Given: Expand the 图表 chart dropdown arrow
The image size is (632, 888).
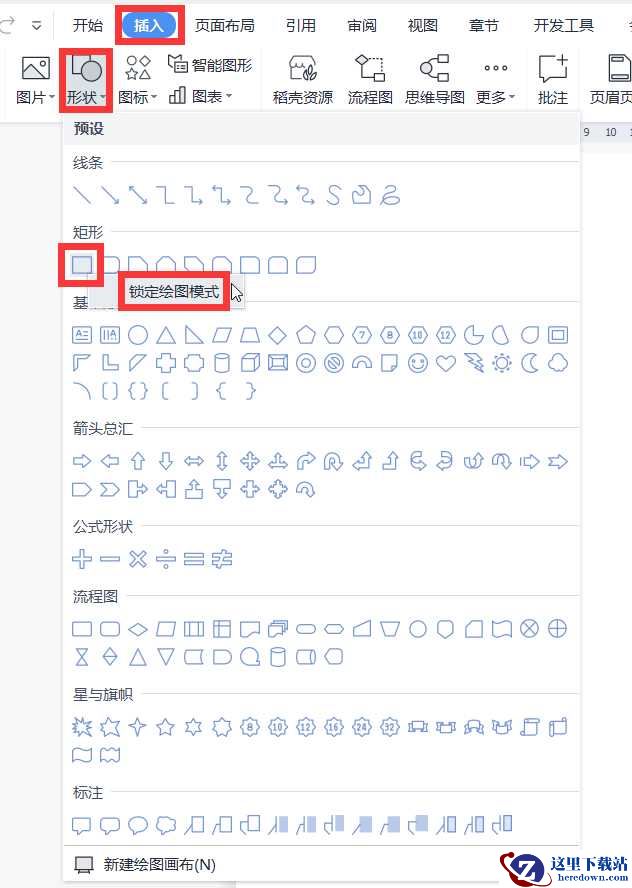Looking at the screenshot, I should pos(229,96).
